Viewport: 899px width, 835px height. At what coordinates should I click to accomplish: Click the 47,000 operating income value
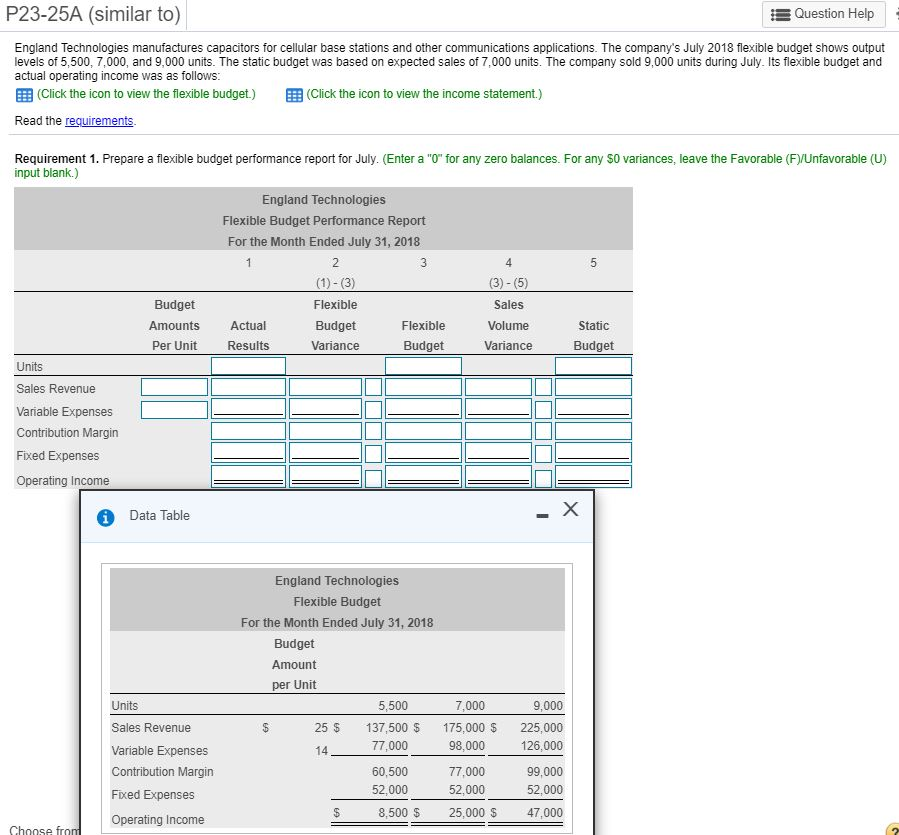coord(545,813)
